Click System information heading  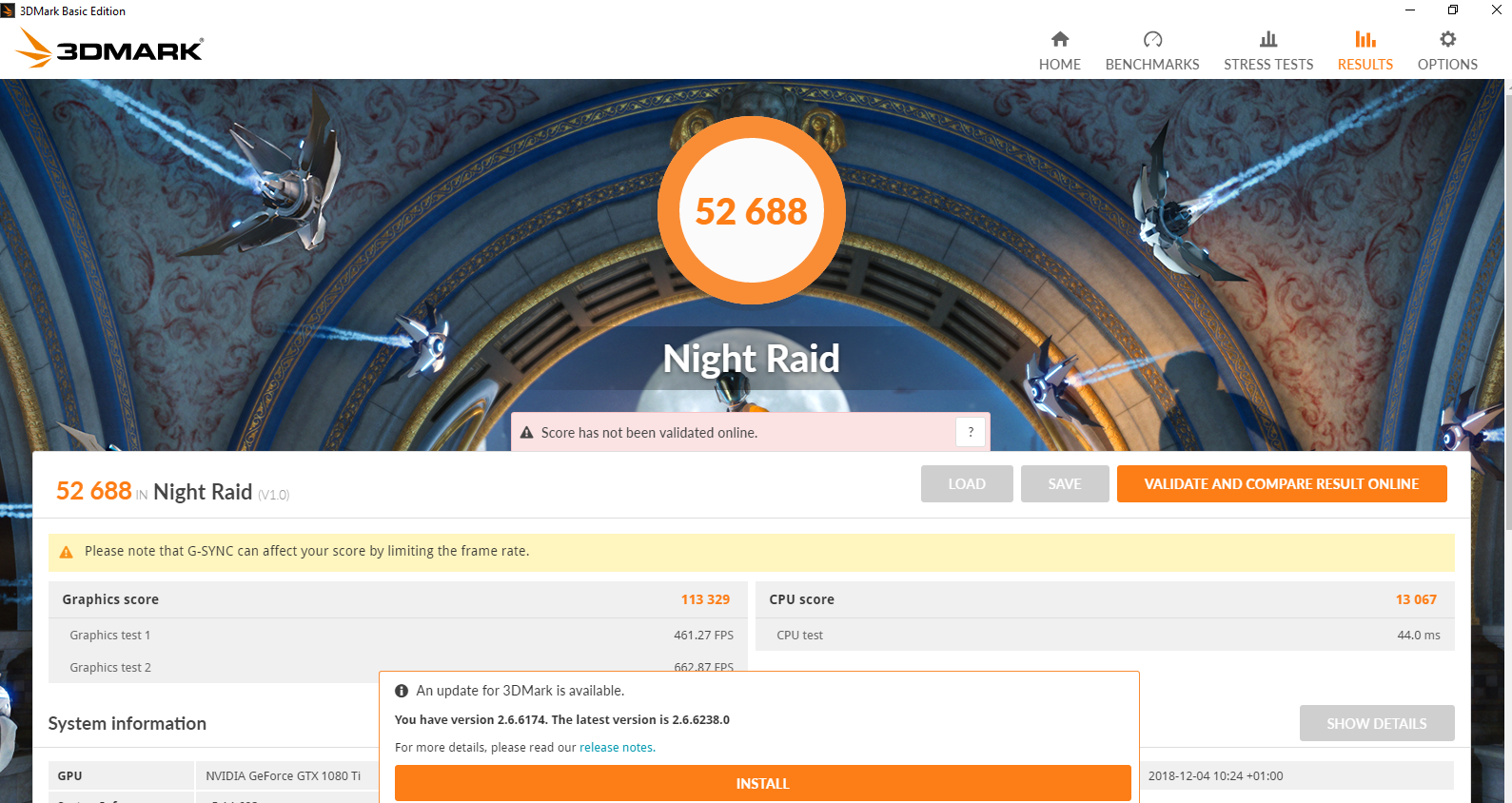[x=128, y=723]
